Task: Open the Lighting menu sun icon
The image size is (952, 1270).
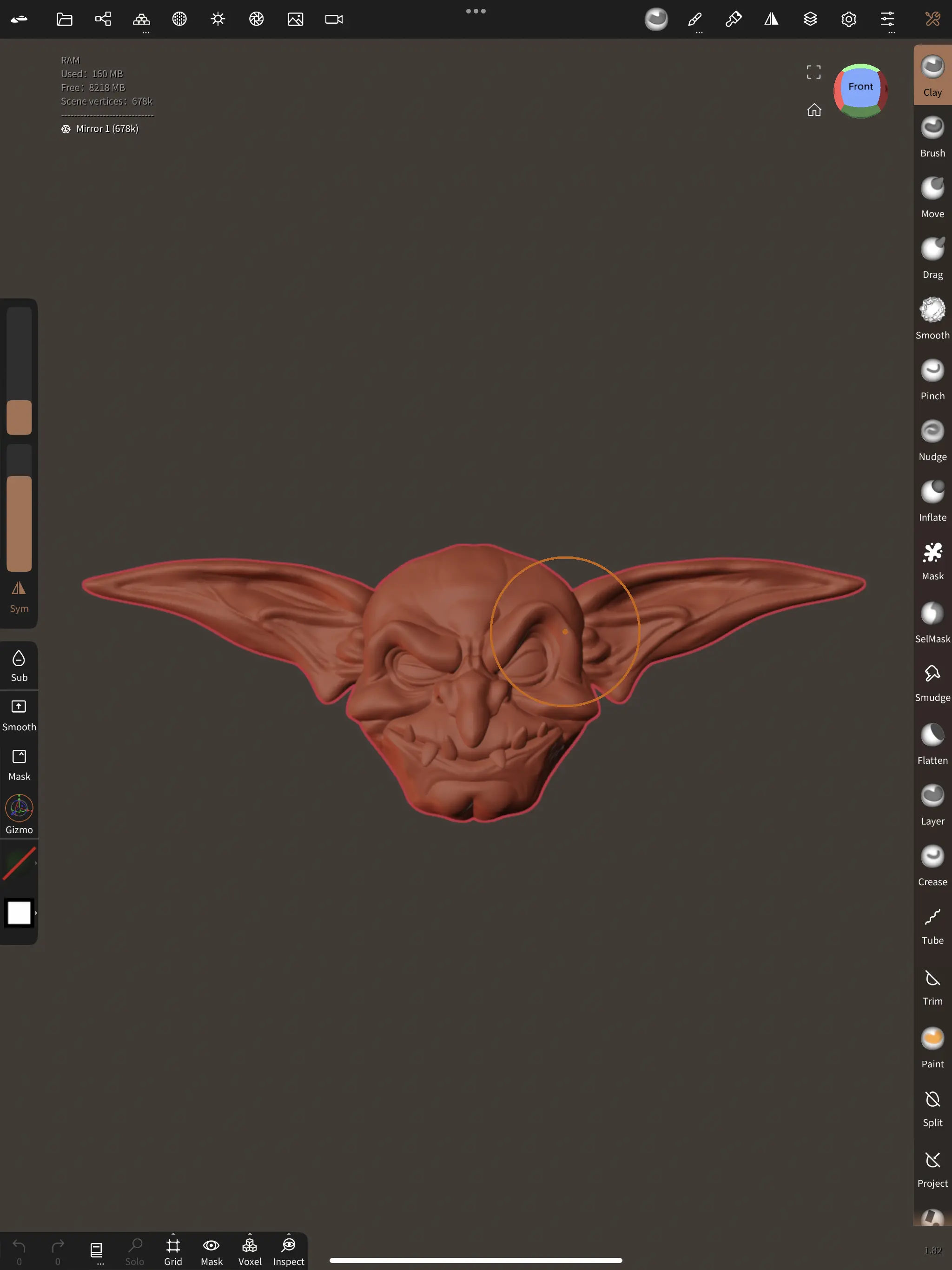Action: pyautogui.click(x=218, y=20)
